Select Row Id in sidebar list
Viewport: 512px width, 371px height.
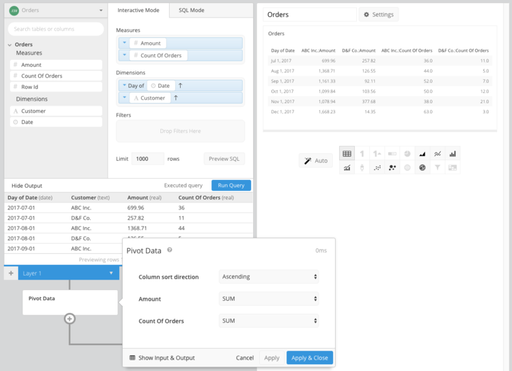(56, 87)
